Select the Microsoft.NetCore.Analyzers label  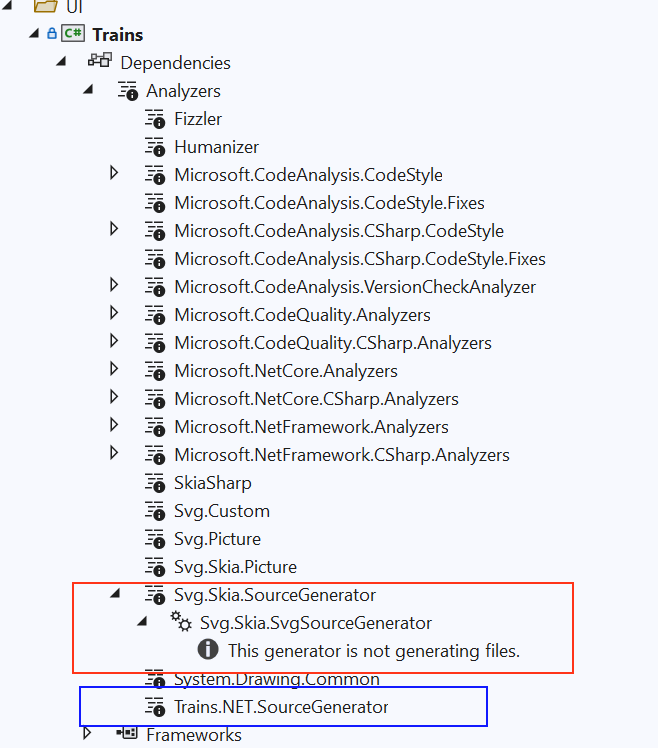pyautogui.click(x=286, y=371)
